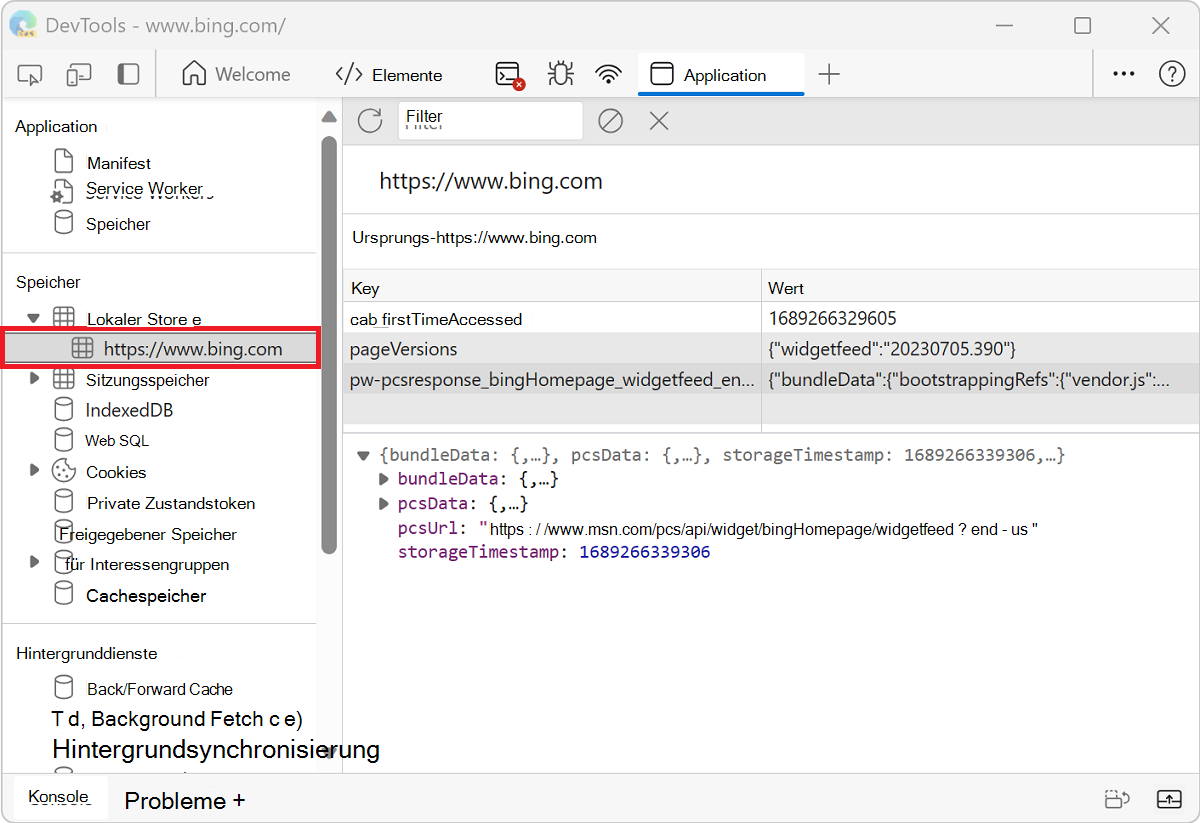Open Background Fetch item
Viewport: 1200px width, 823px height.
point(177,718)
